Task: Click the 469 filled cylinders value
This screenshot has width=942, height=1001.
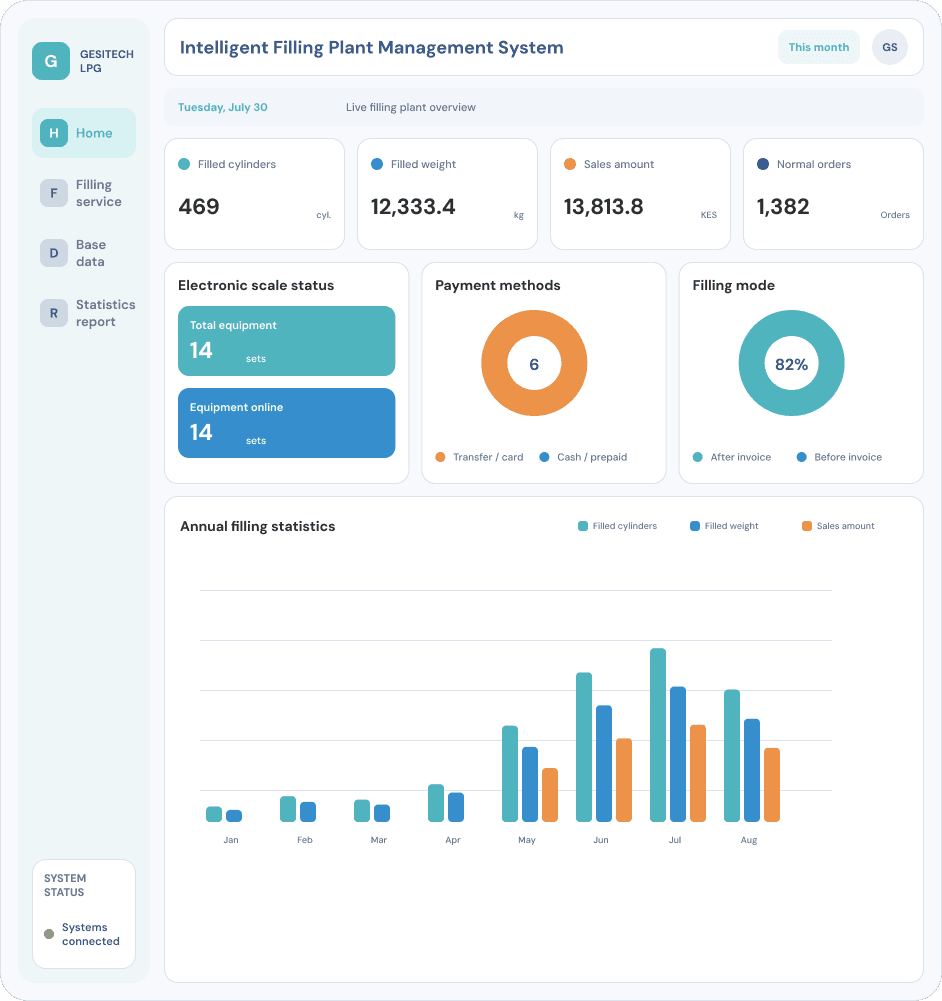Action: [x=199, y=206]
